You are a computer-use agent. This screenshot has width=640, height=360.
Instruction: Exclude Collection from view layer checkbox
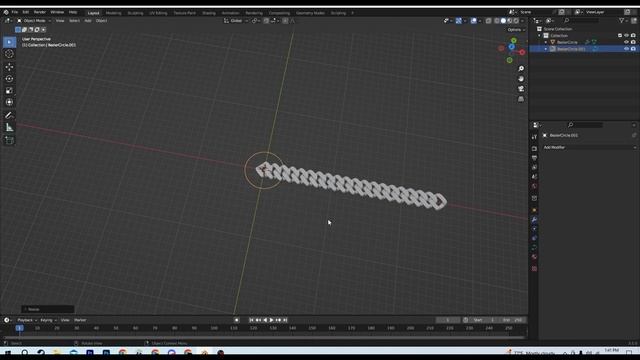620,36
